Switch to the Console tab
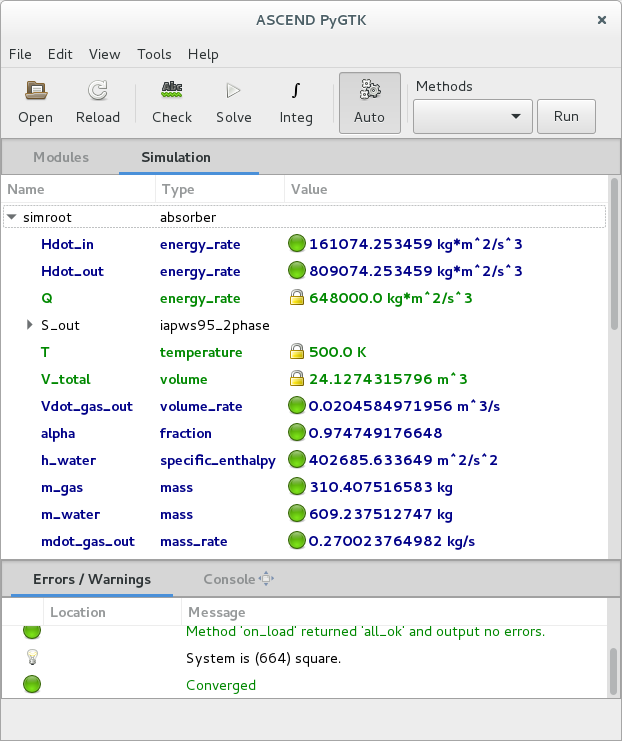This screenshot has height=741, width=622. pos(229,579)
